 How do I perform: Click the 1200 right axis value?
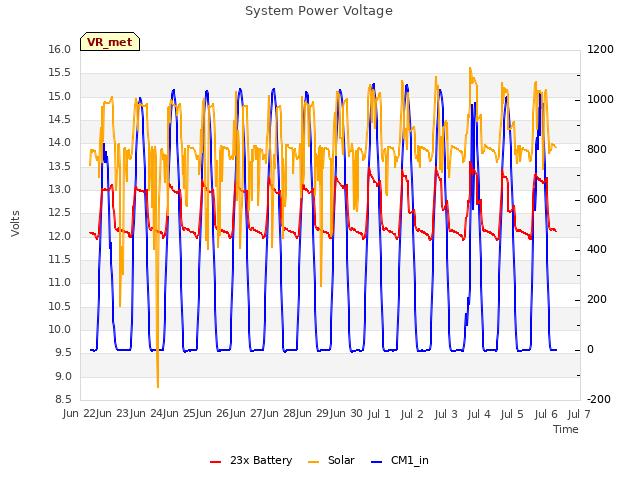600,49
